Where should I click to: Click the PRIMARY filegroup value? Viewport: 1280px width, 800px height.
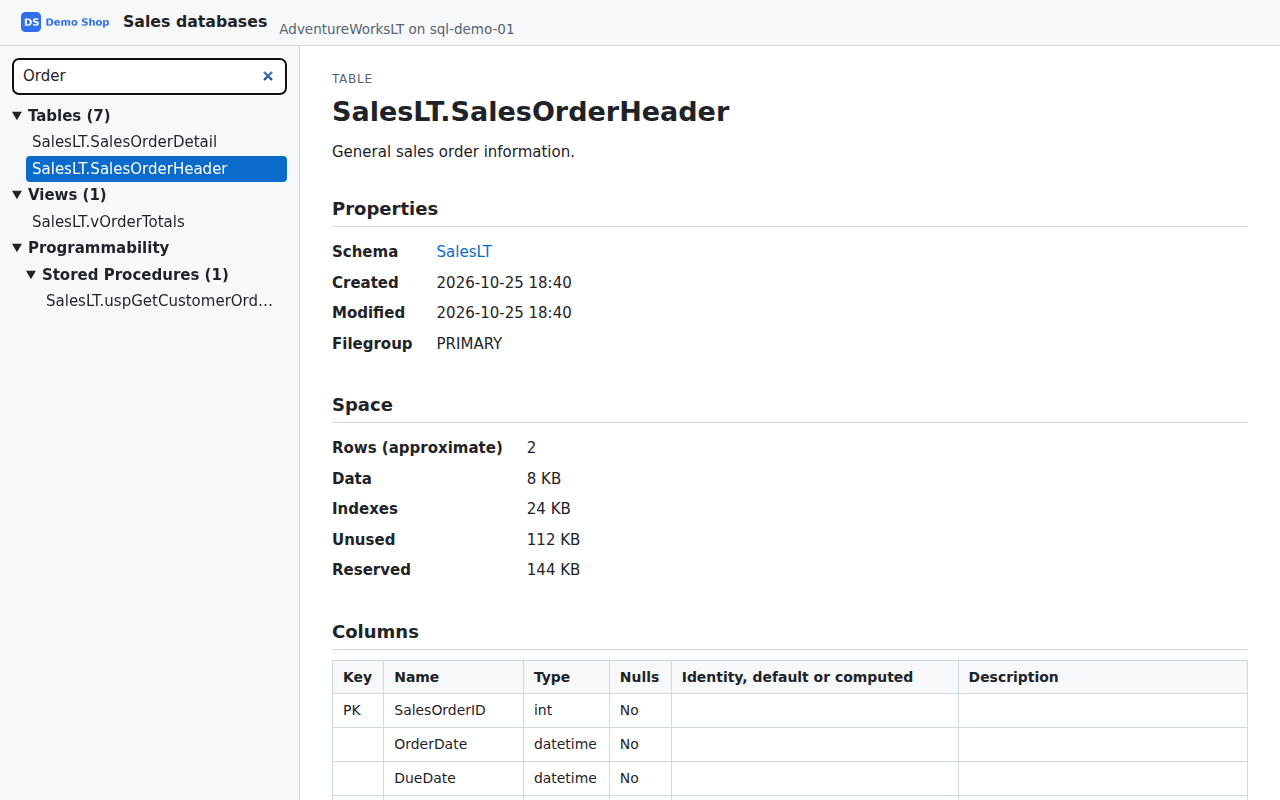point(469,344)
